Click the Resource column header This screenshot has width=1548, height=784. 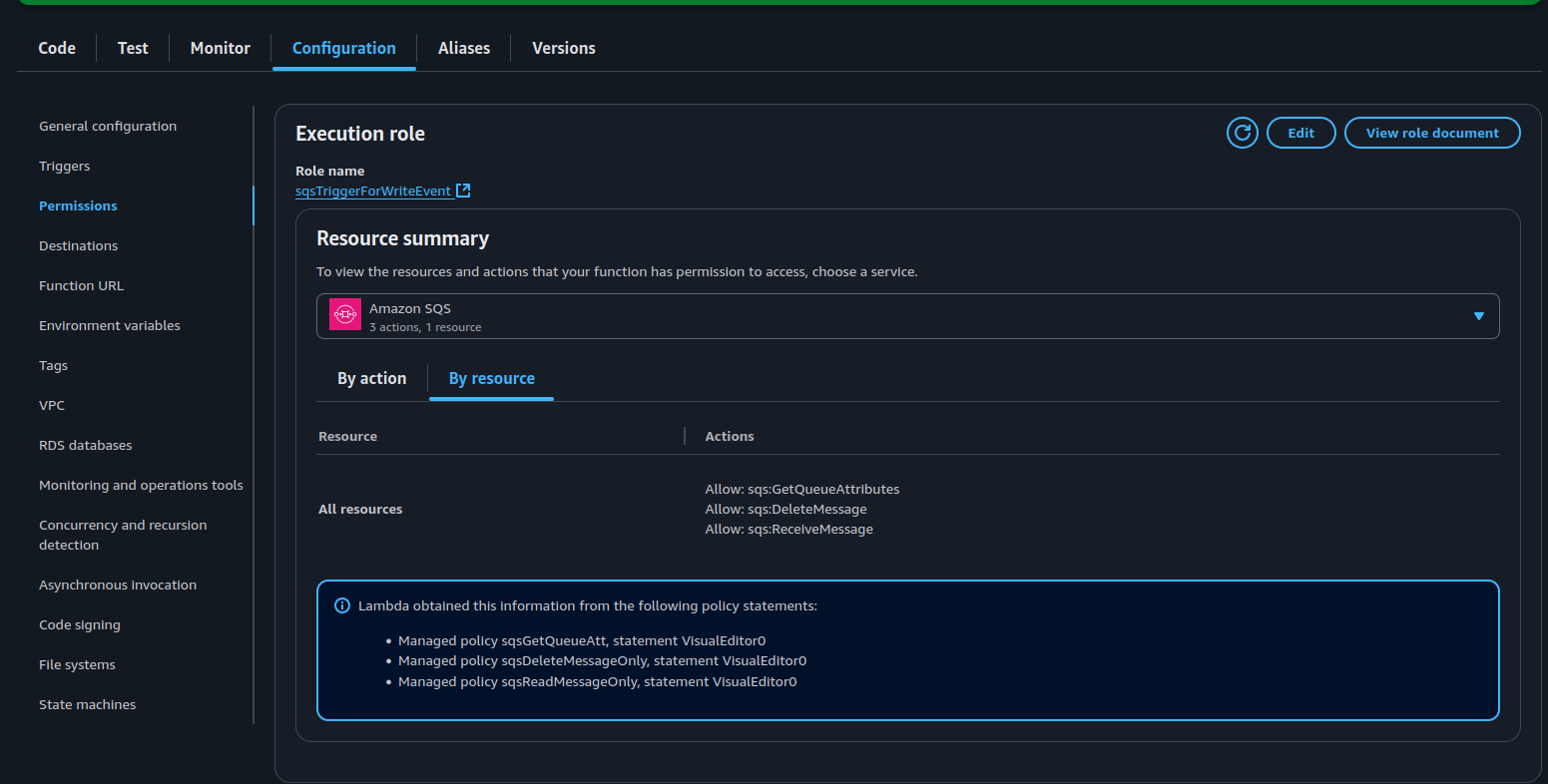click(x=348, y=437)
